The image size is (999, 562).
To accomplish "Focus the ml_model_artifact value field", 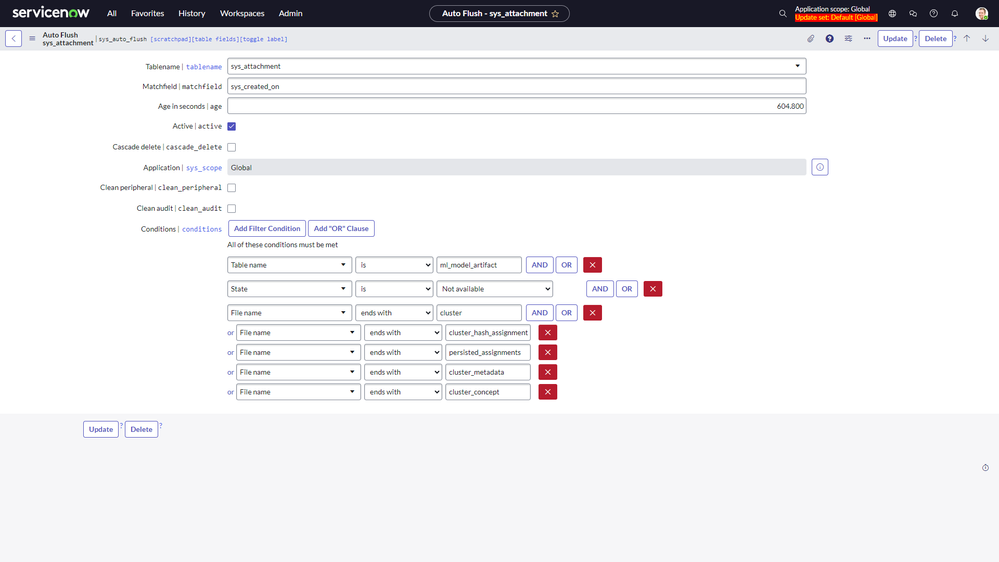I will (479, 264).
